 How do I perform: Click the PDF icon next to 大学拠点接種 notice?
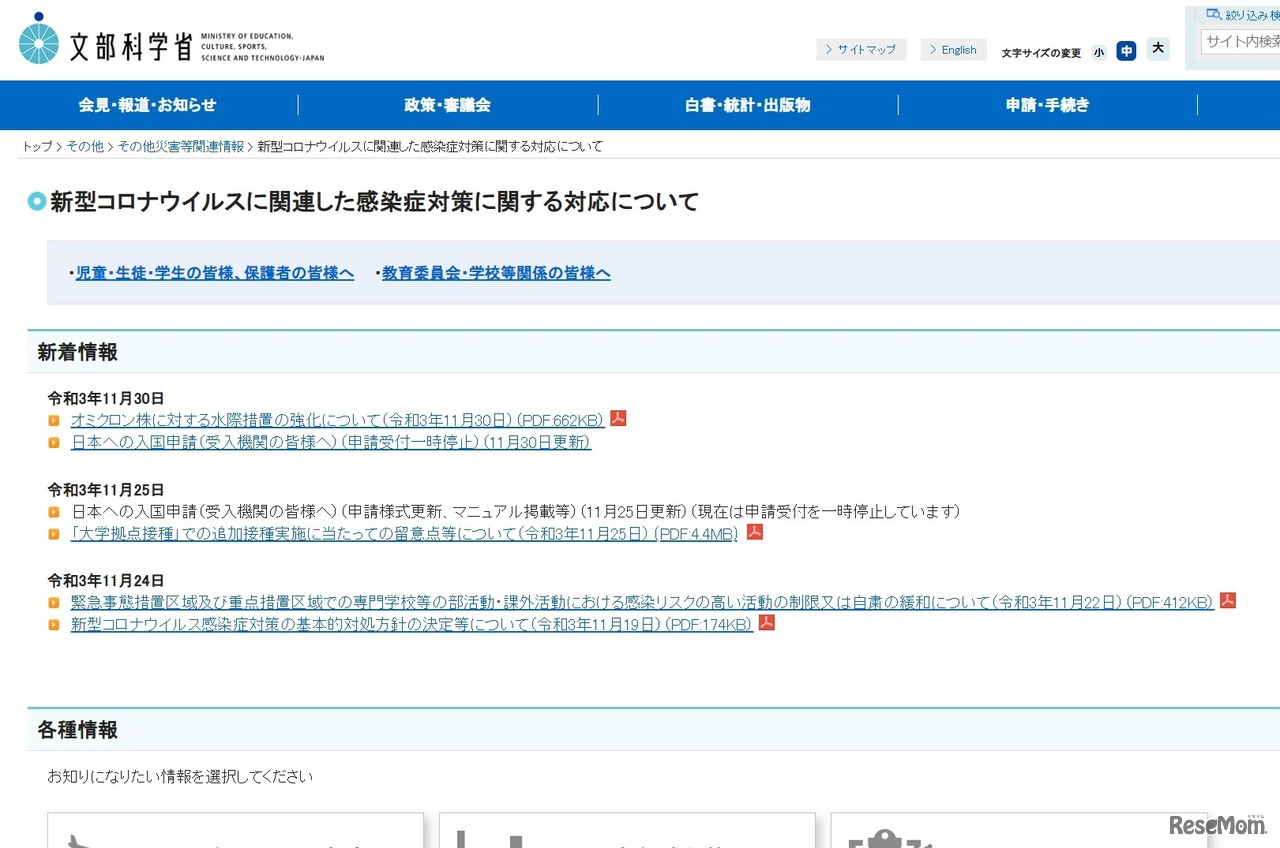754,532
